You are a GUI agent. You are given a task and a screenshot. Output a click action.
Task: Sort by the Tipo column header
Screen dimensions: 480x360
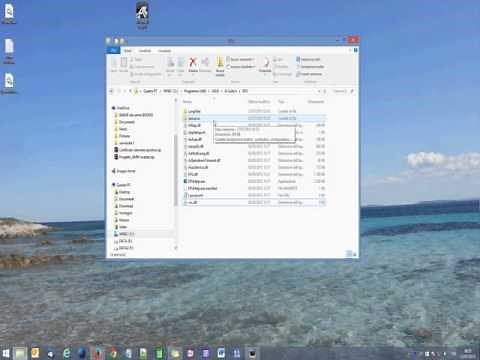pos(282,101)
